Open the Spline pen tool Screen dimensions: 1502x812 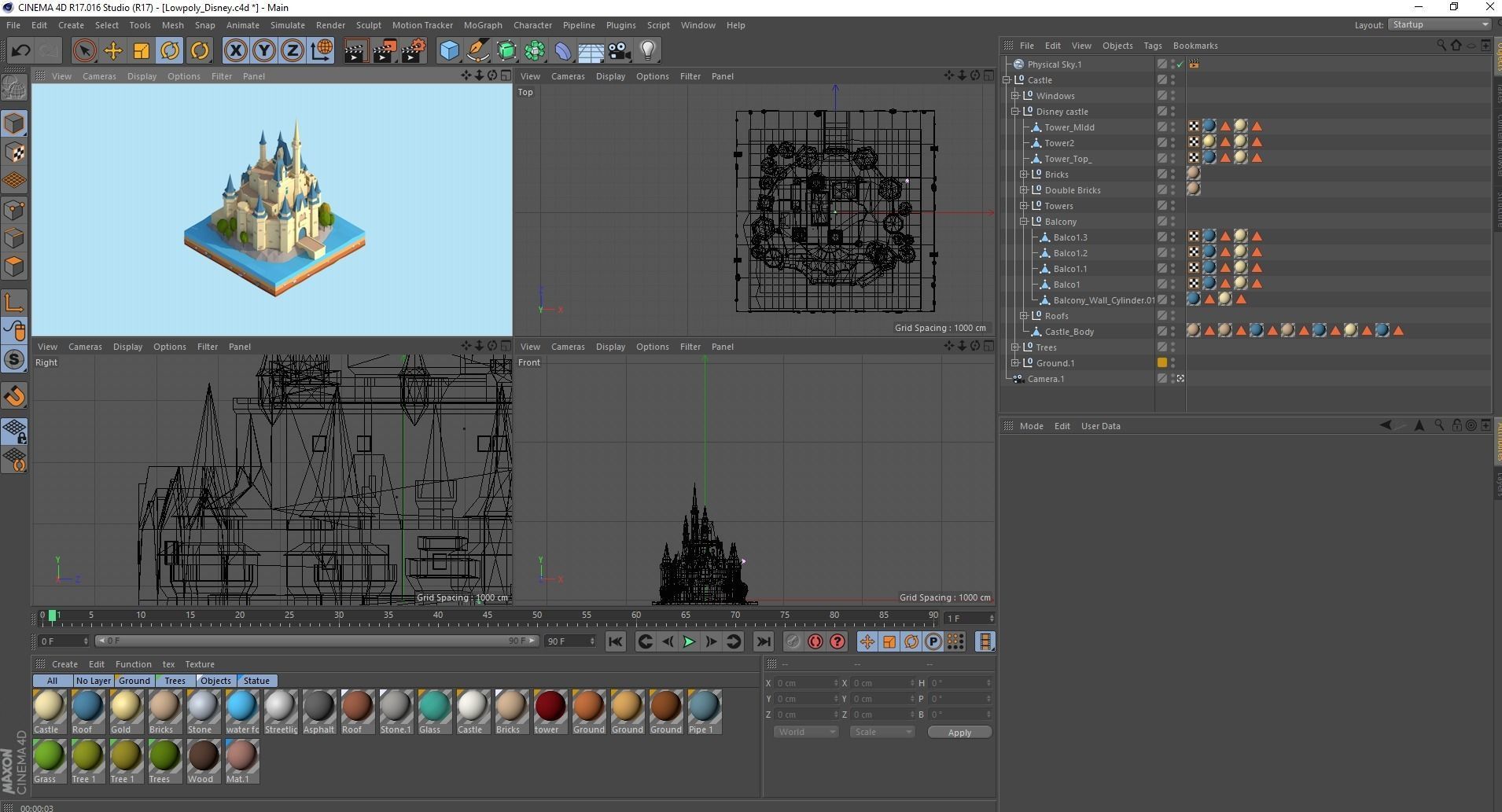(478, 51)
